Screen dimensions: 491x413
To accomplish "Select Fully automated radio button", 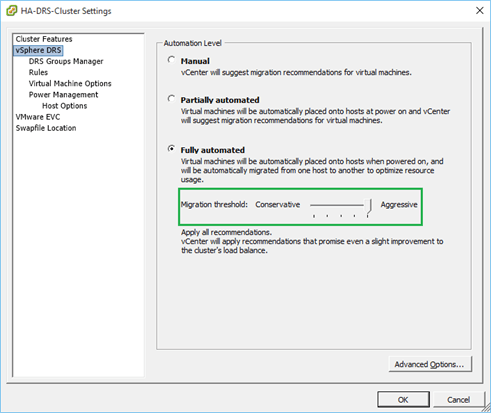I will pos(171,149).
